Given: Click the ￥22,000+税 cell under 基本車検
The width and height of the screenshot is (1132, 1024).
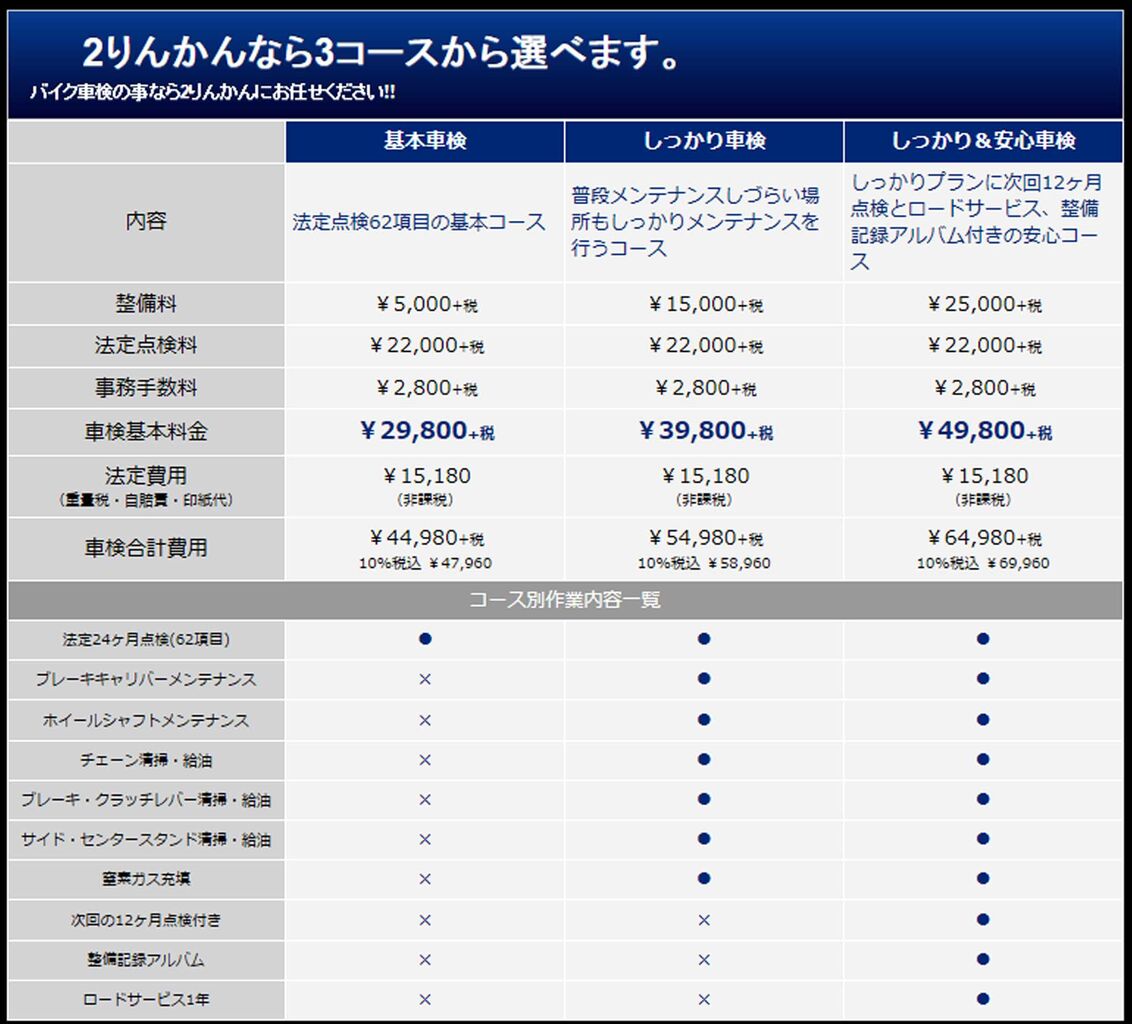Looking at the screenshot, I should [426, 346].
